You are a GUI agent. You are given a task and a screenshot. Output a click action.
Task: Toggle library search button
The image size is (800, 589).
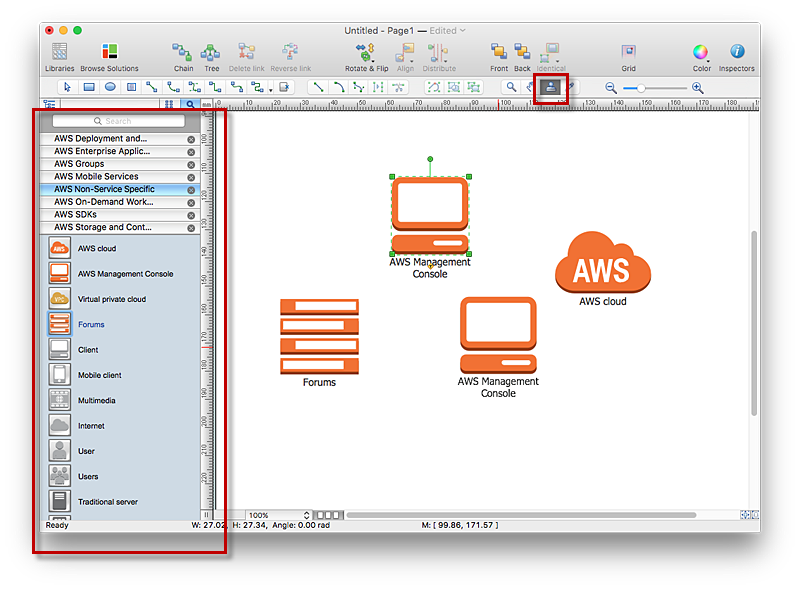(190, 104)
